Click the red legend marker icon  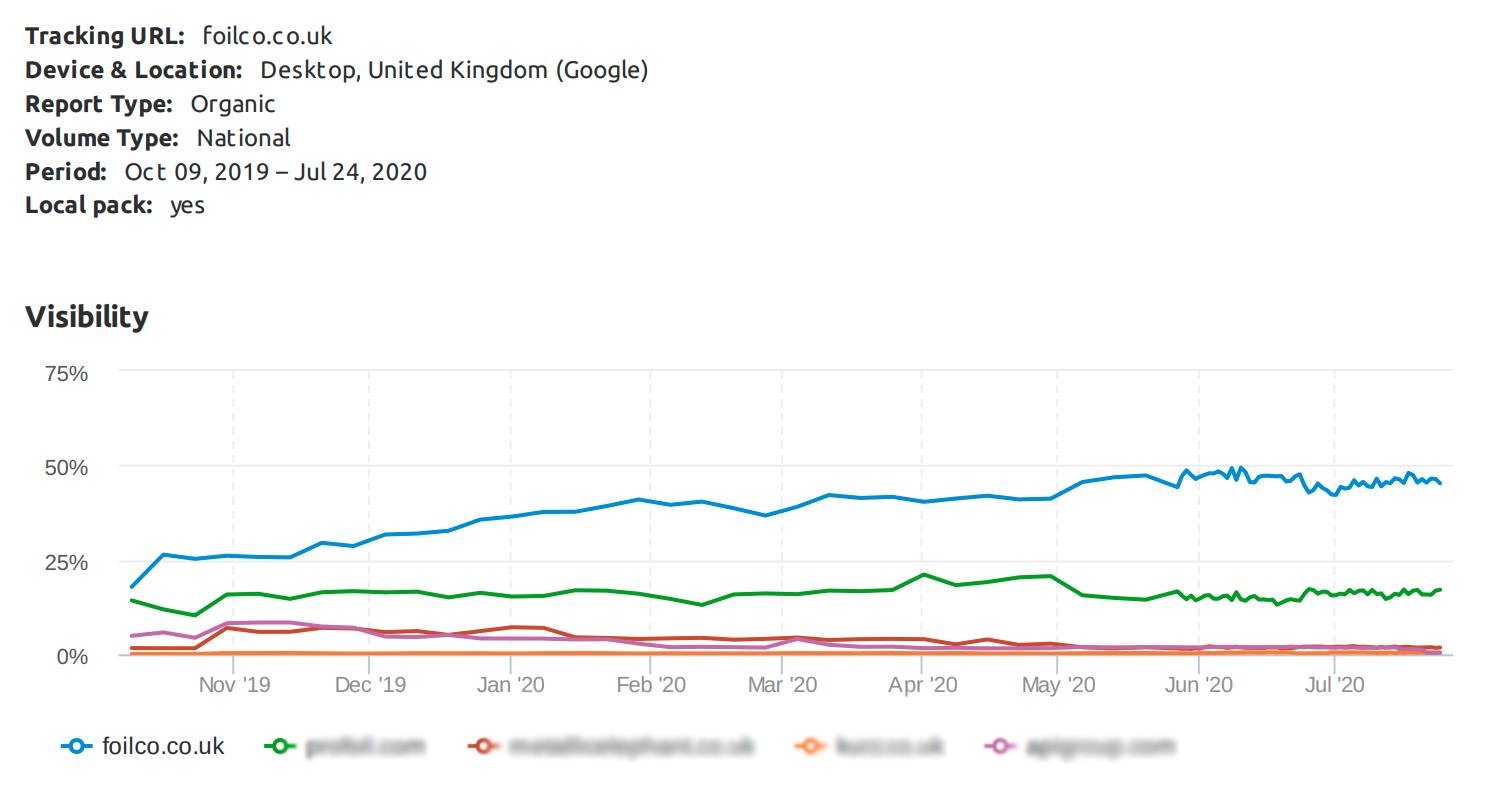(484, 746)
